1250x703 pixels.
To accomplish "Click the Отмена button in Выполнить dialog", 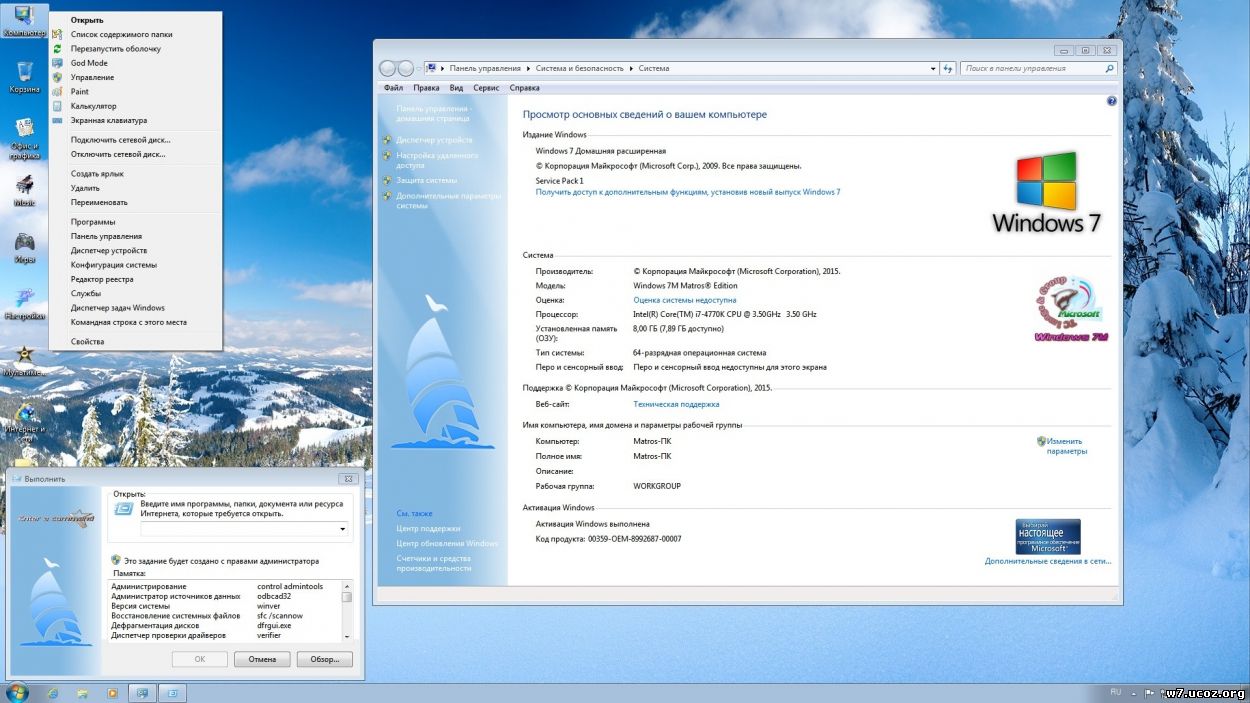I will point(261,658).
